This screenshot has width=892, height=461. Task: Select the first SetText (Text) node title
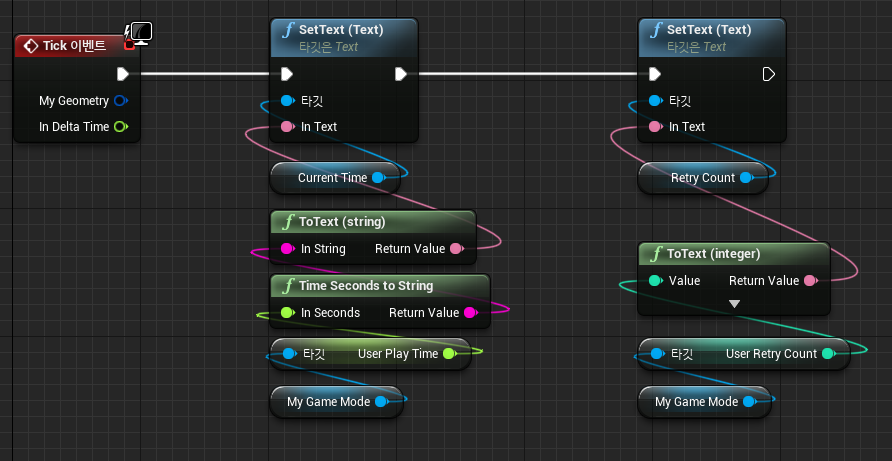[341, 30]
